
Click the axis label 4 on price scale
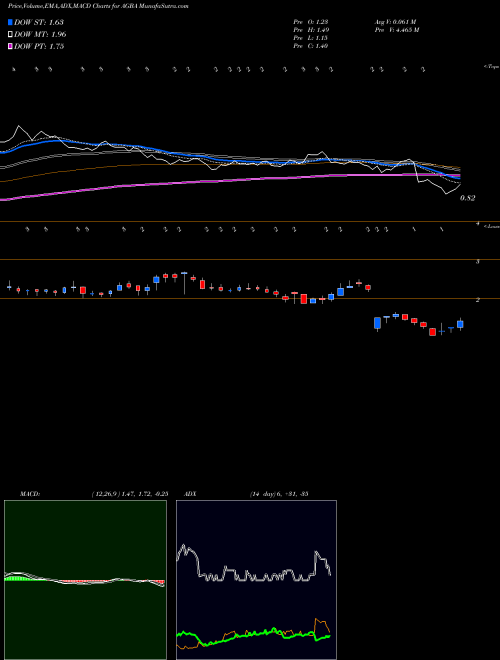coord(478,224)
